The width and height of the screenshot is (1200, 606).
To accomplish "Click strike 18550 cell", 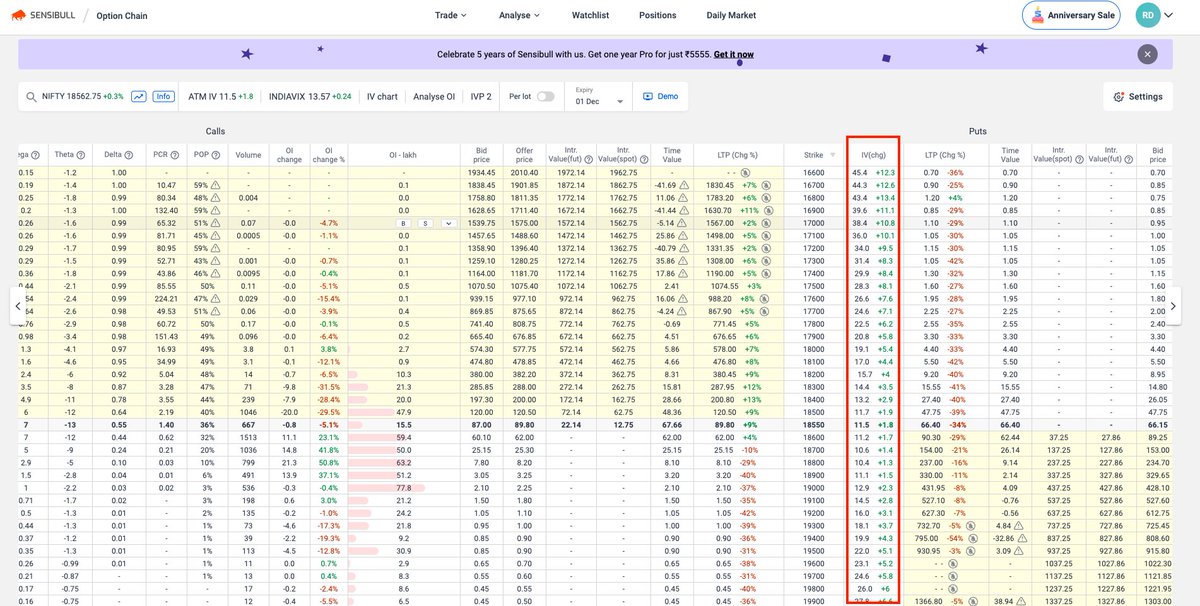I will click(812, 424).
